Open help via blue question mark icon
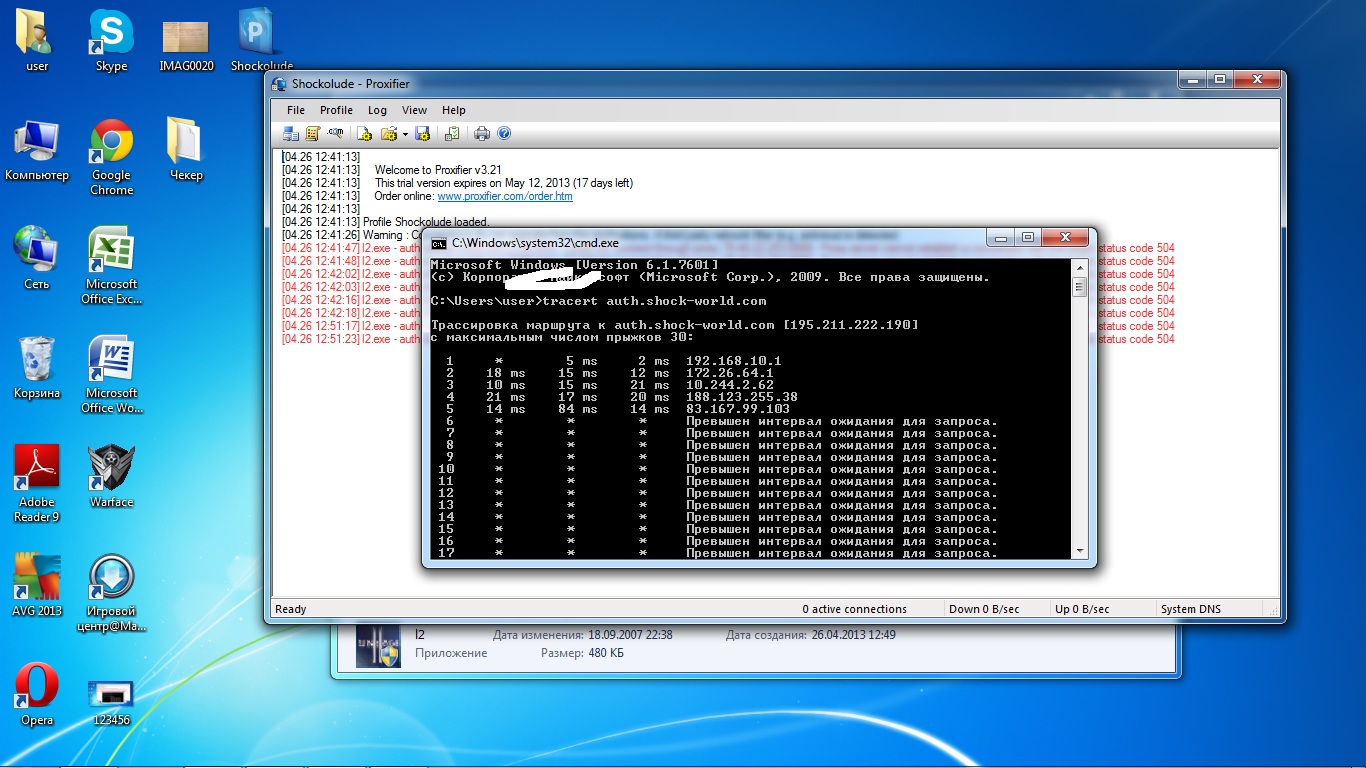This screenshot has width=1366, height=768. (x=504, y=134)
